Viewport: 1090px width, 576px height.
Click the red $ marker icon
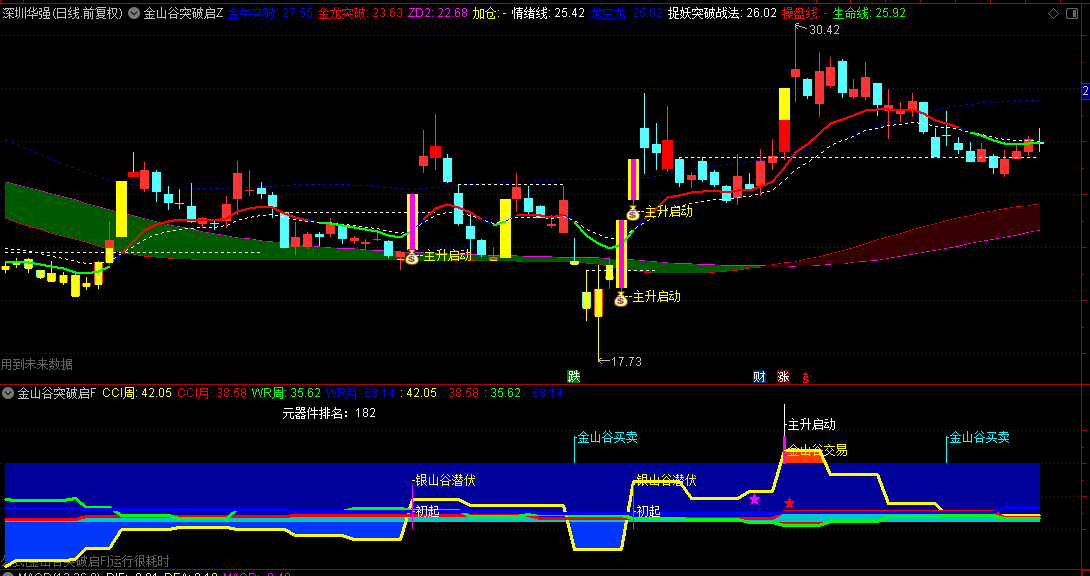pos(806,378)
